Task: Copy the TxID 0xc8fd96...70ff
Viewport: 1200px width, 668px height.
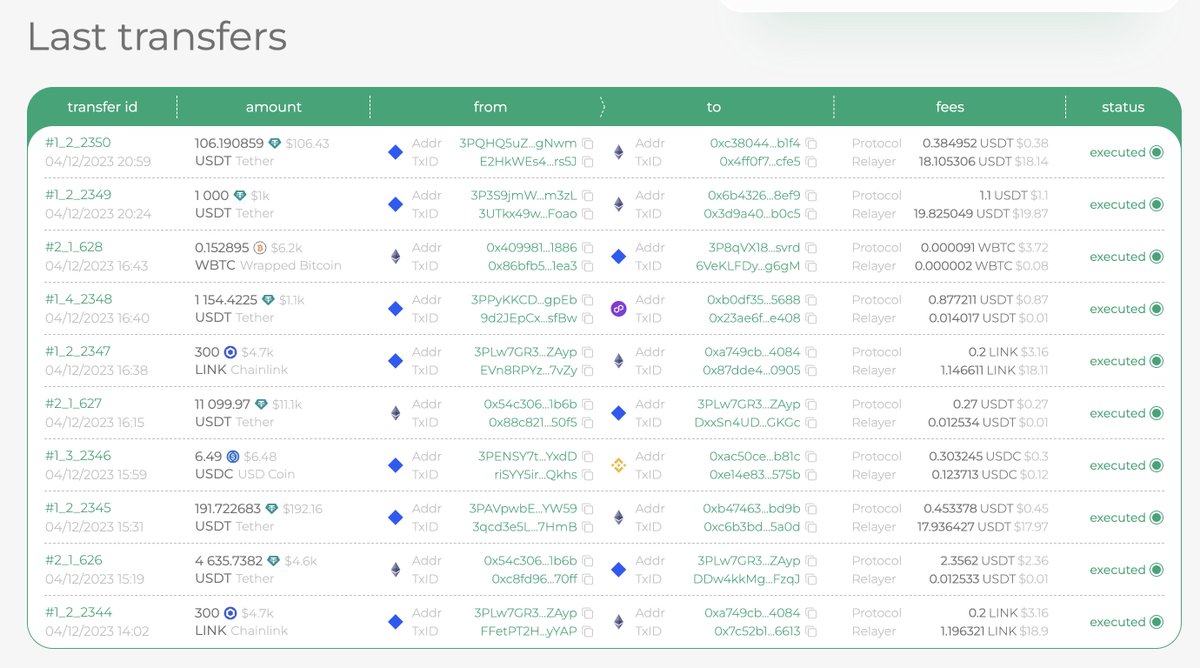Action: tap(588, 579)
